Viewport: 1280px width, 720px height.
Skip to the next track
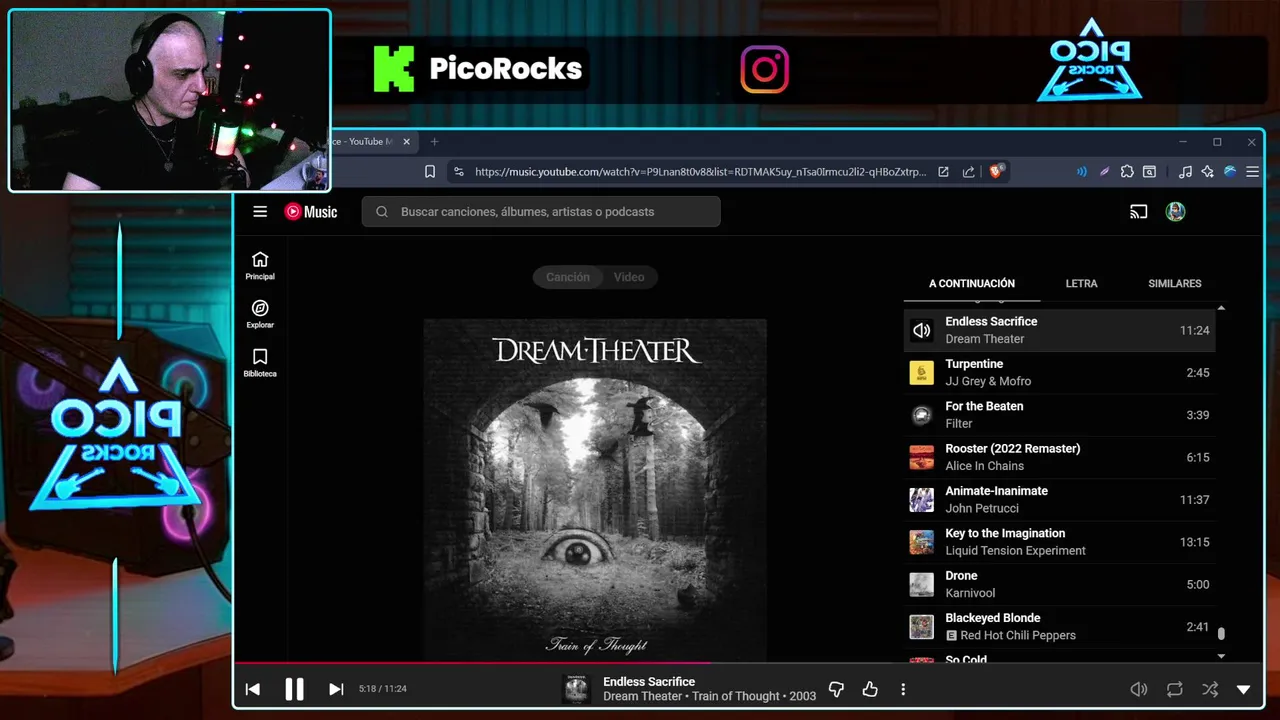click(x=336, y=689)
